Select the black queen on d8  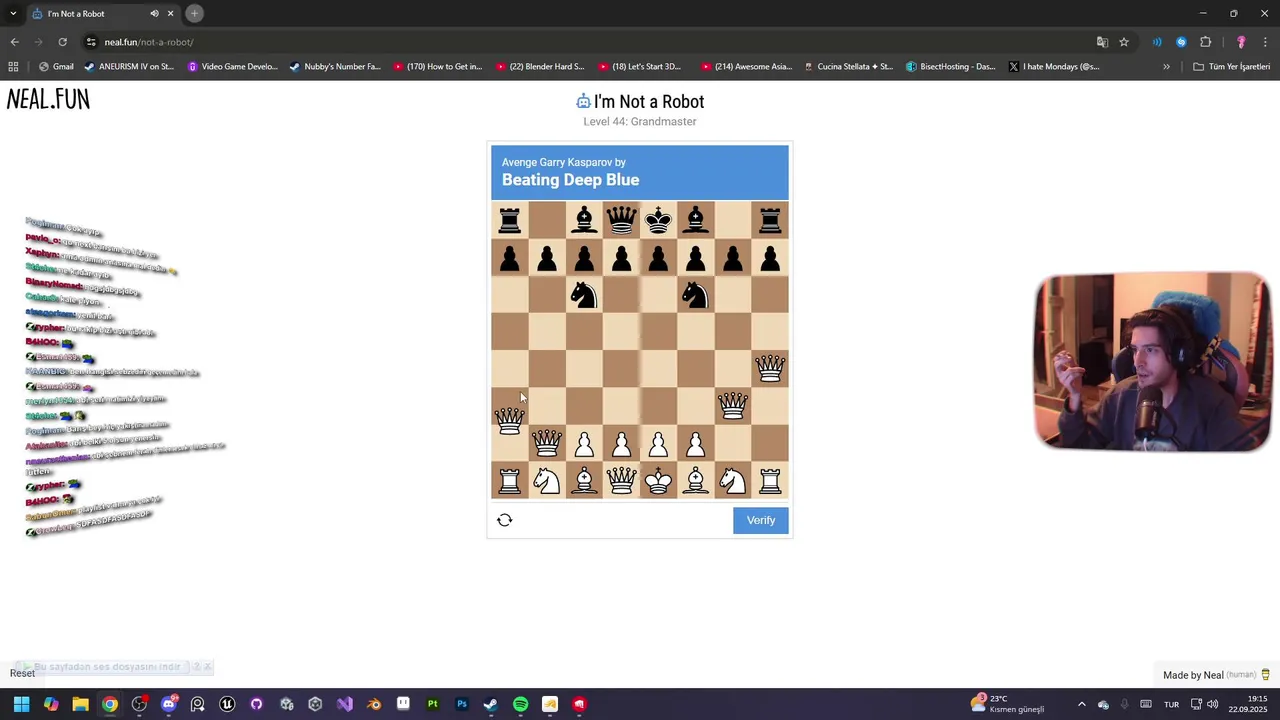[621, 219]
